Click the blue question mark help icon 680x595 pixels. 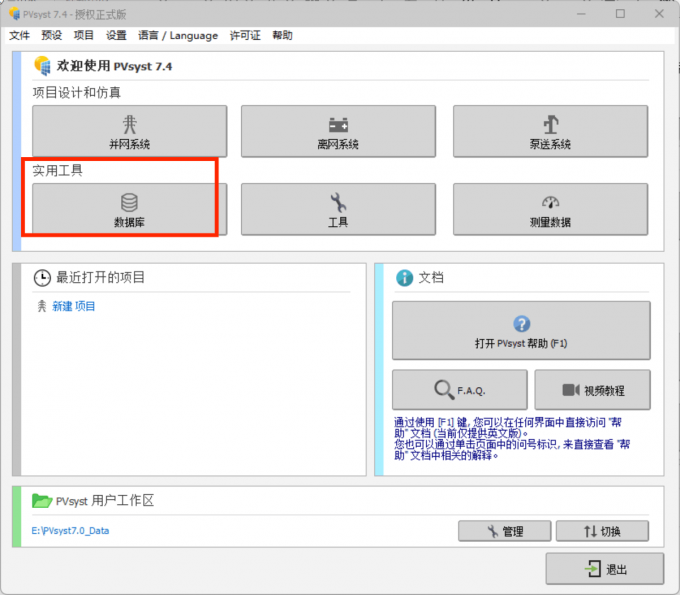pos(522,324)
